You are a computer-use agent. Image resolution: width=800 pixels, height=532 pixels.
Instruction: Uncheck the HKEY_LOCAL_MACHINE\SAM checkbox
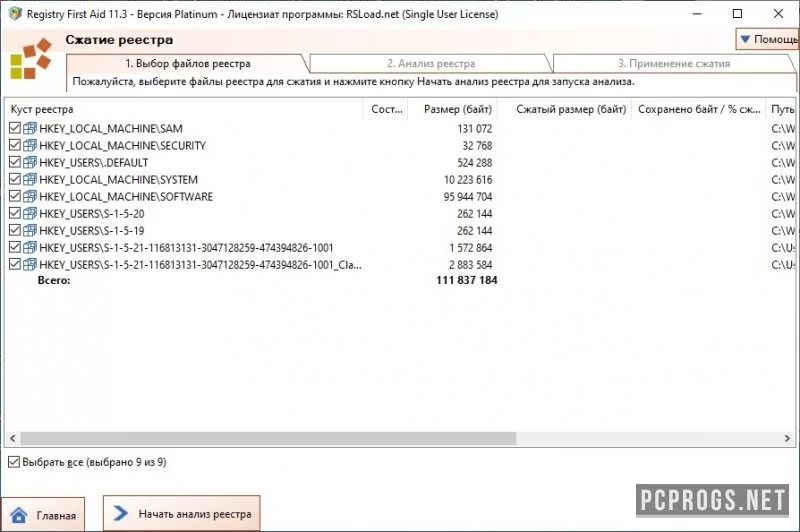[x=15, y=128]
